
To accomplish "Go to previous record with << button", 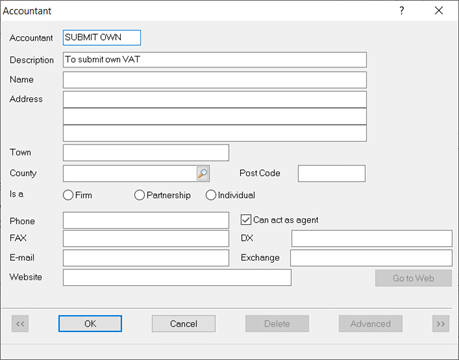I will pos(20,324).
